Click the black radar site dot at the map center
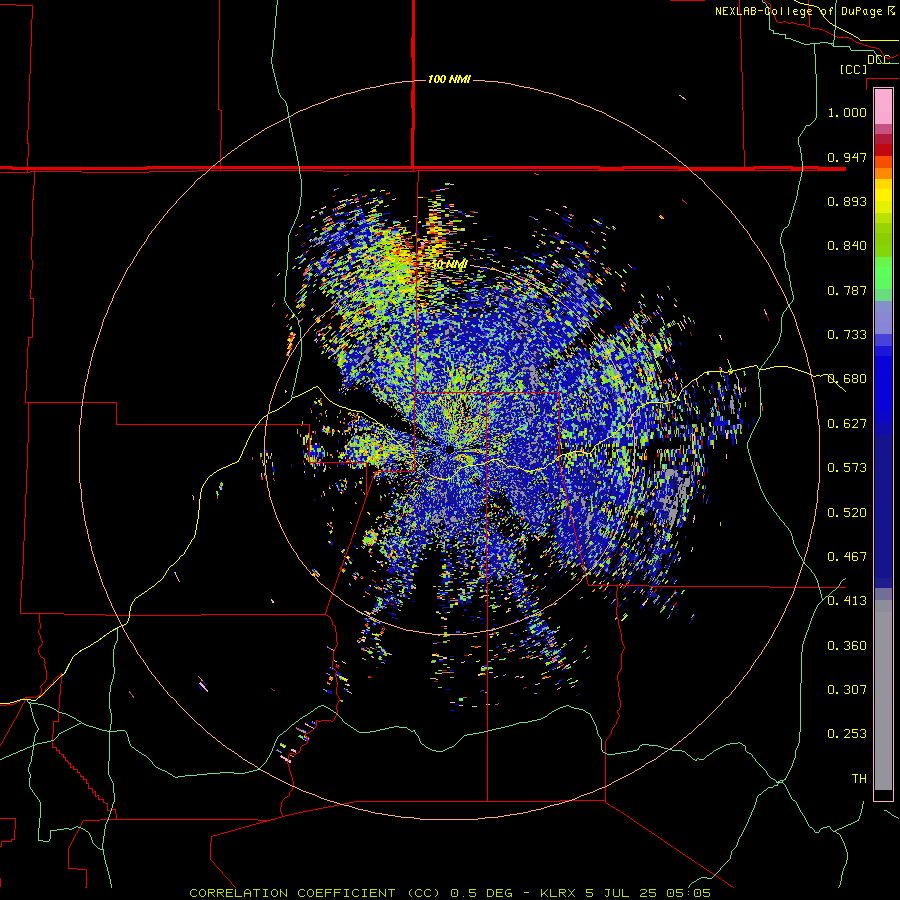 click(x=451, y=449)
